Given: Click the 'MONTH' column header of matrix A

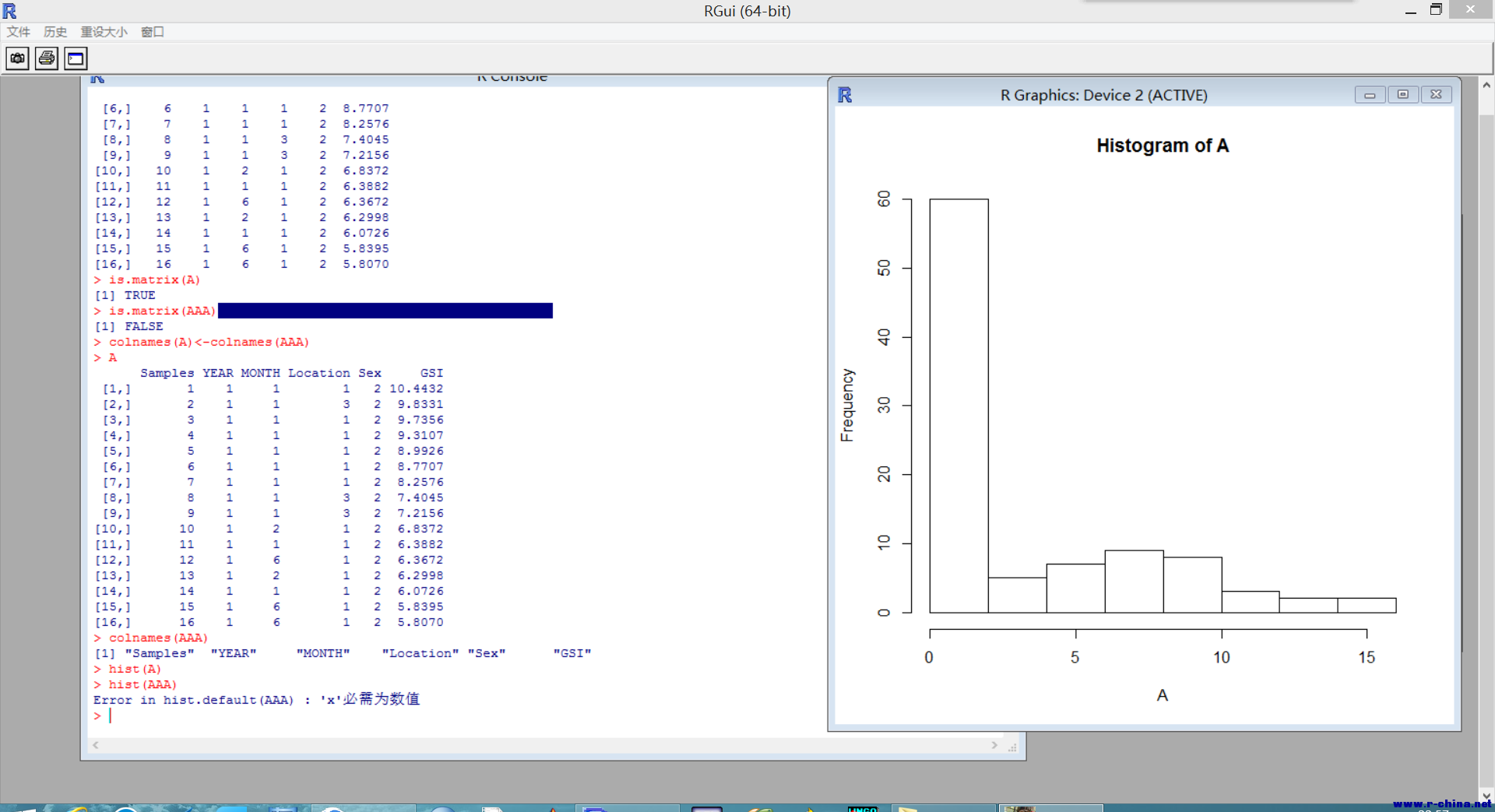Looking at the screenshot, I should (260, 373).
